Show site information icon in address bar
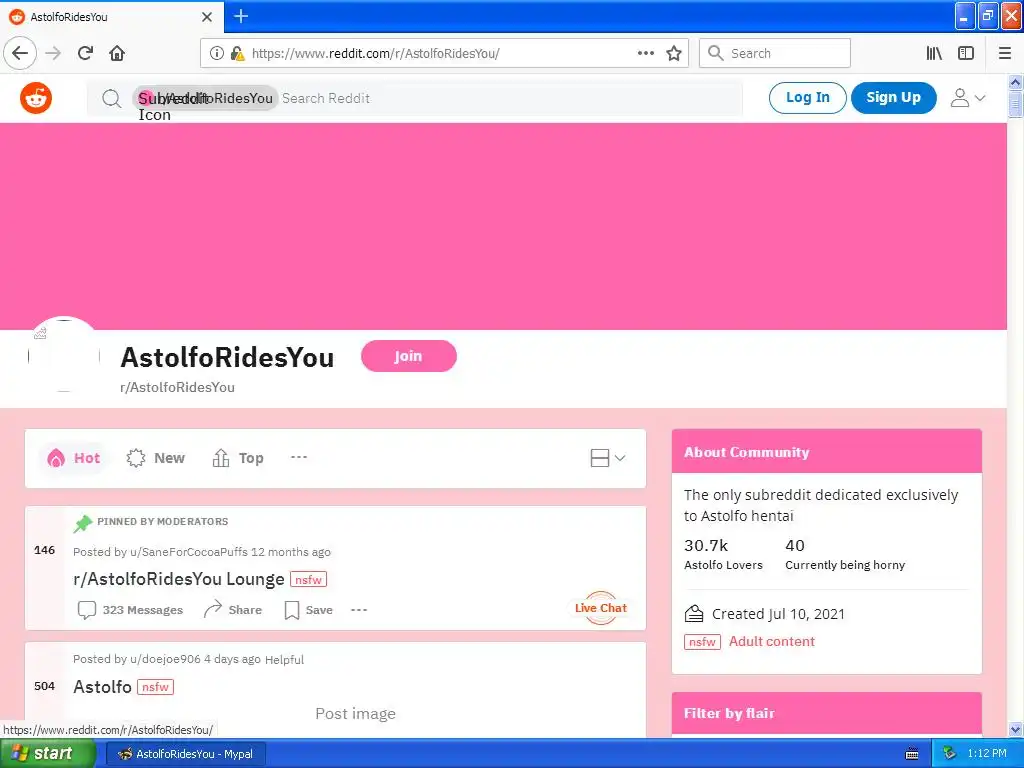Viewport: 1024px width, 768px height. [217, 53]
